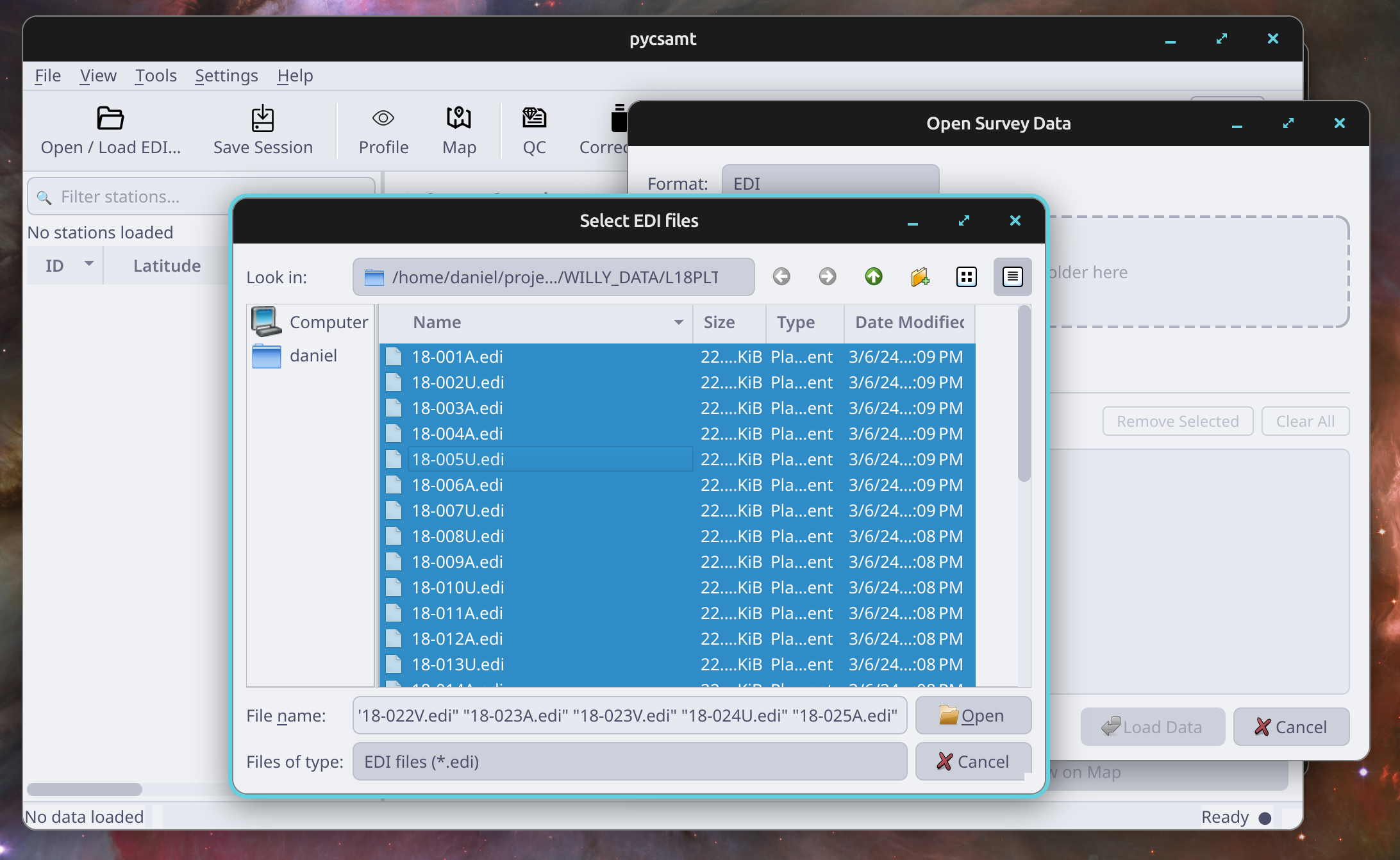
Task: Maximize the Select EDI files dialog
Action: click(x=963, y=220)
